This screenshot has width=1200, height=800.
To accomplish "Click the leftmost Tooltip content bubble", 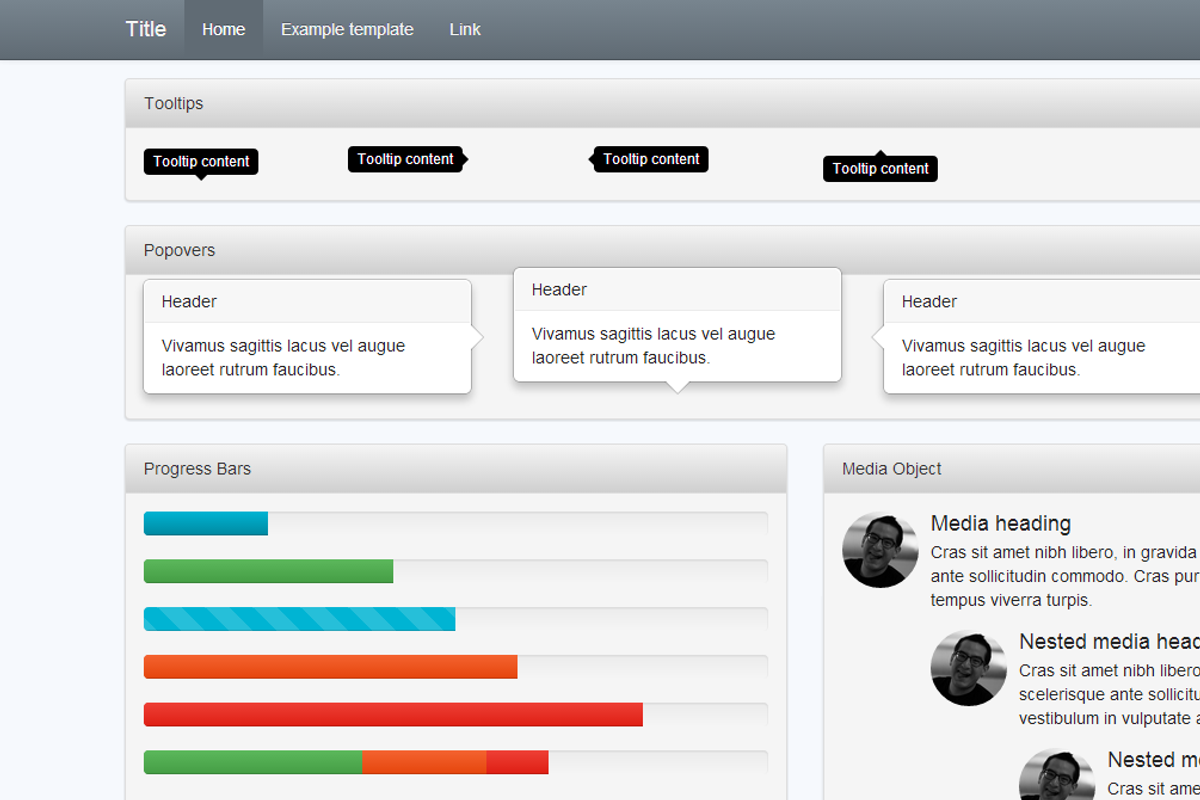I will tap(200, 161).
